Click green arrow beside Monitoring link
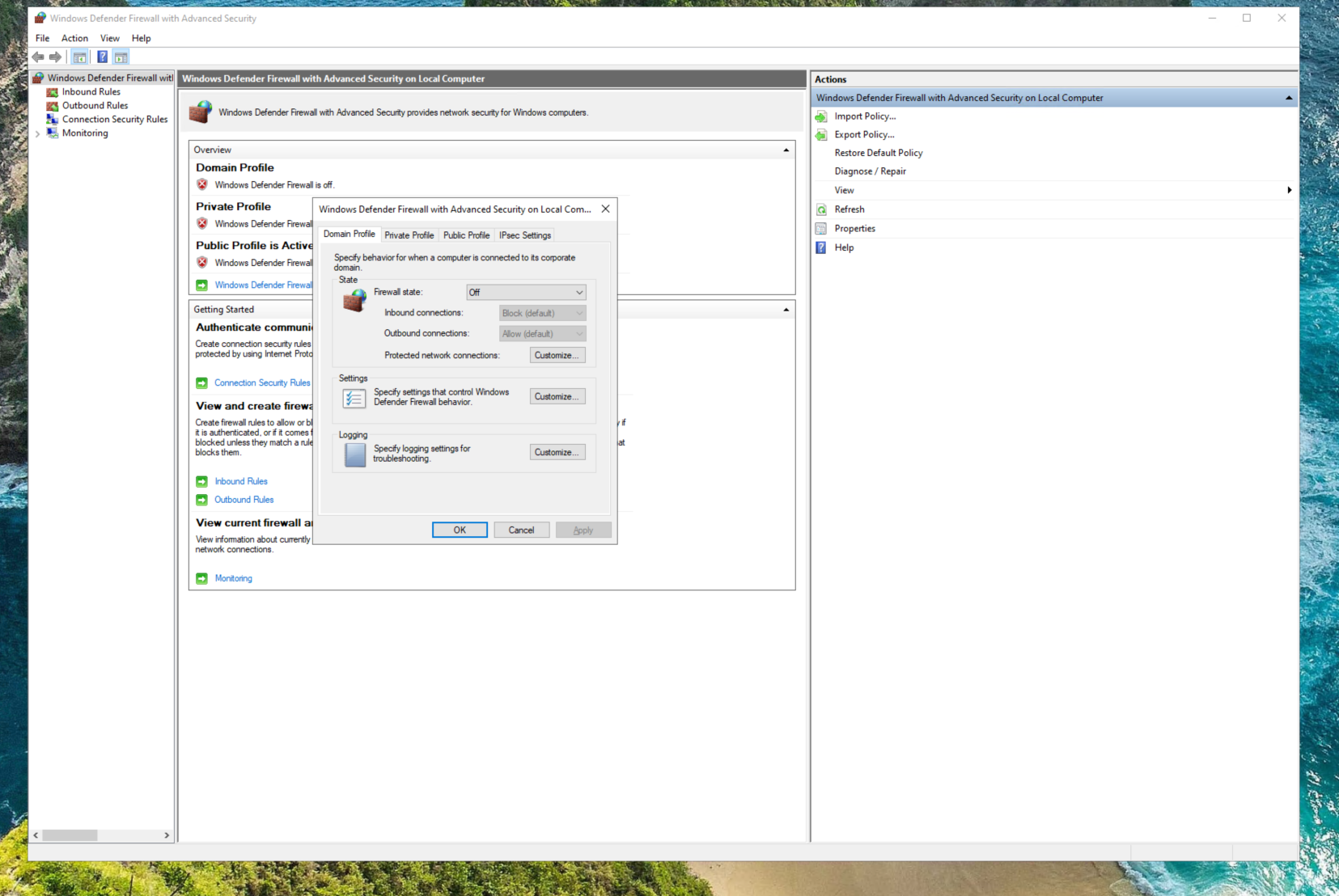The height and width of the screenshot is (896, 1339). (202, 578)
